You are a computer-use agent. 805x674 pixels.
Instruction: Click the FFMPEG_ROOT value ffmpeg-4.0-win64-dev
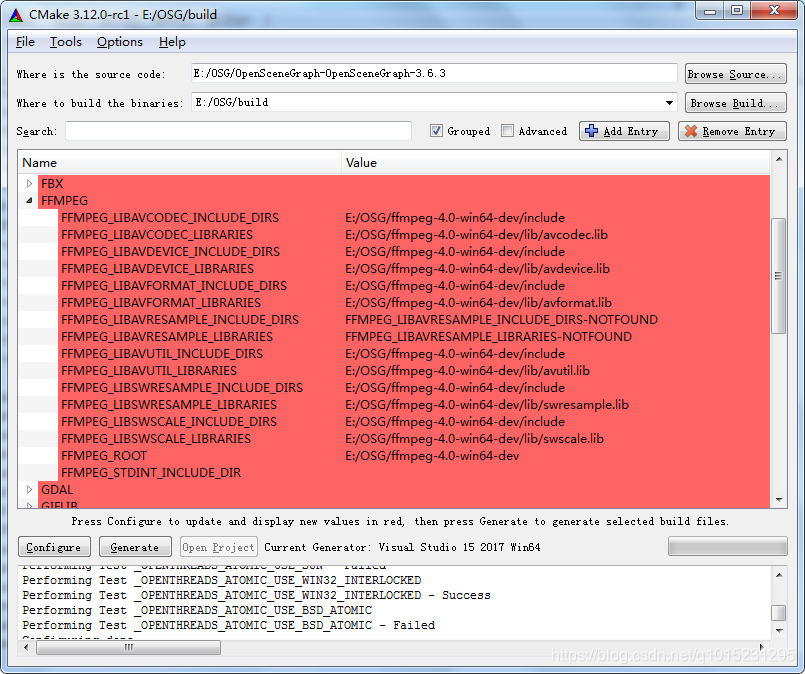(x=432, y=455)
